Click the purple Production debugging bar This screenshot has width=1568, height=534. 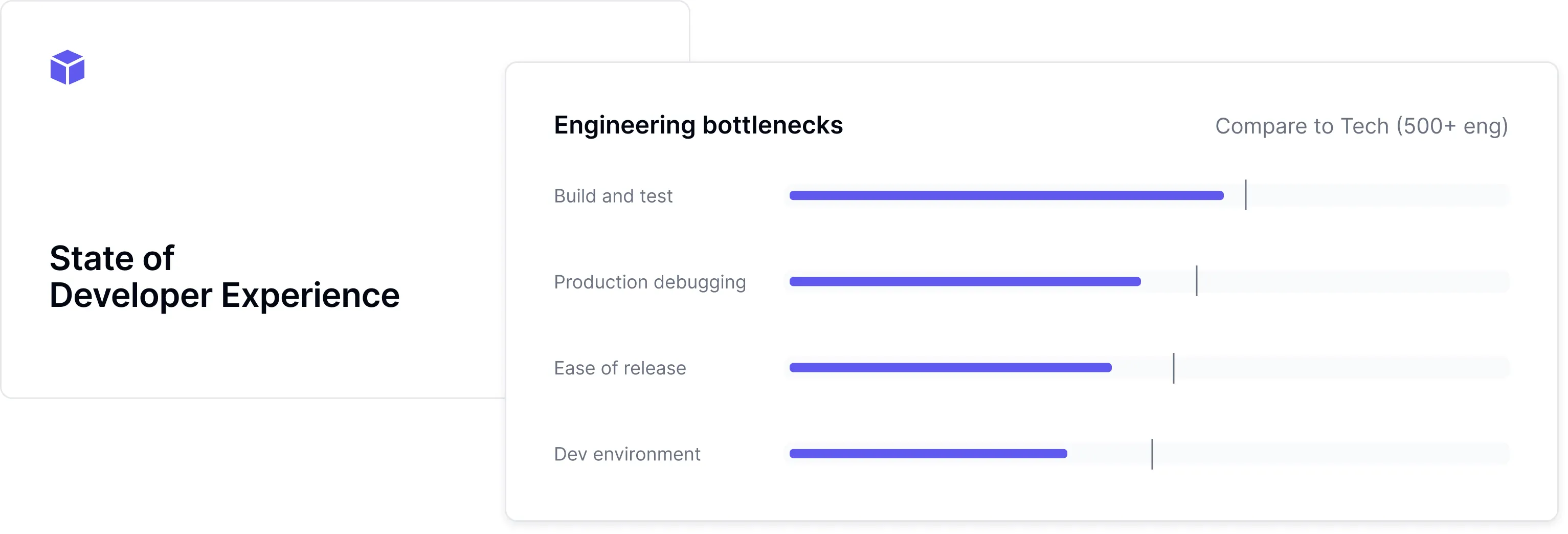point(964,281)
